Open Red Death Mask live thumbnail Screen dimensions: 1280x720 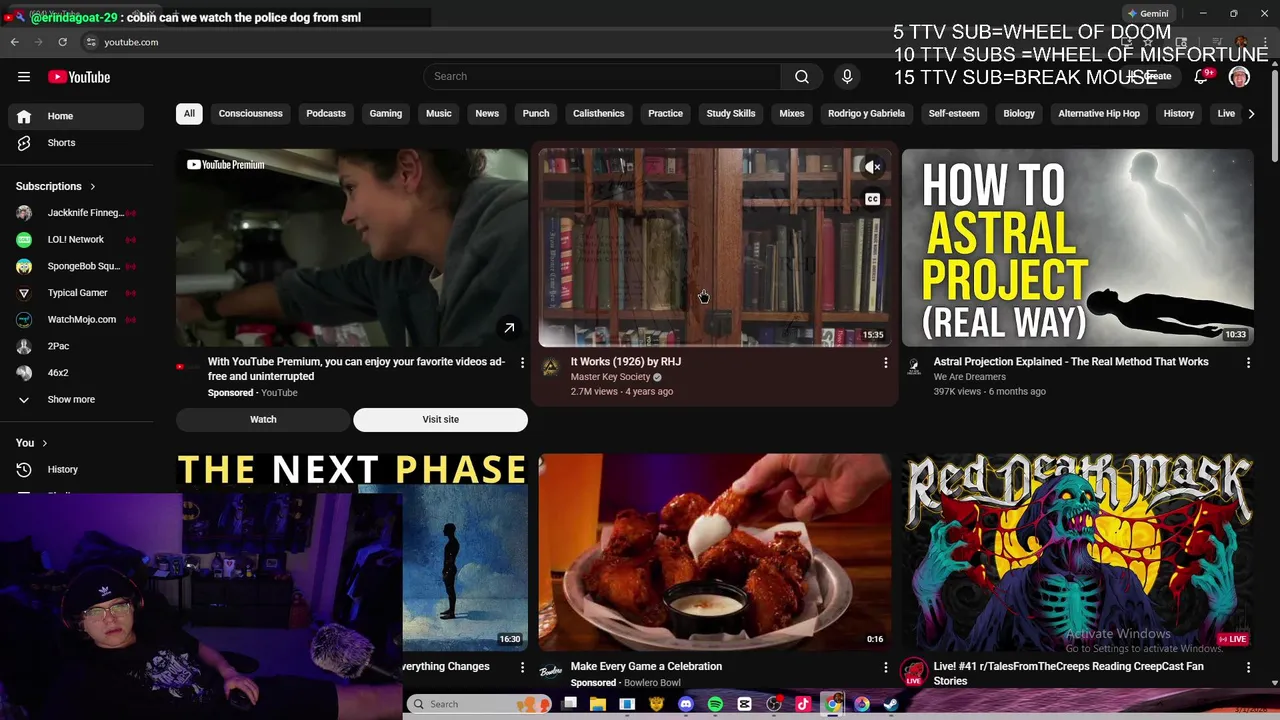coord(1077,552)
